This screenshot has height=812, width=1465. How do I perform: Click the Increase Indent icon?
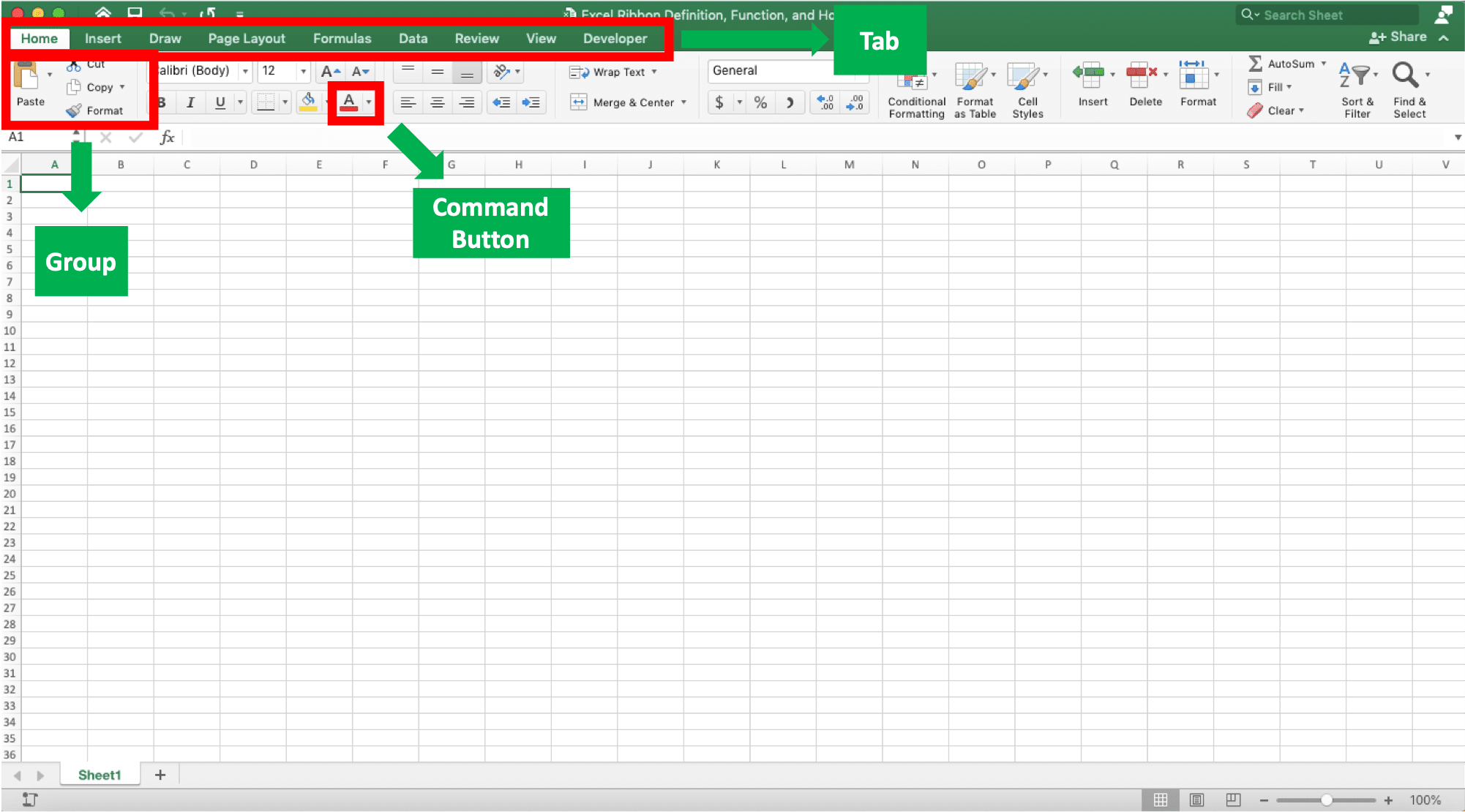click(x=531, y=102)
